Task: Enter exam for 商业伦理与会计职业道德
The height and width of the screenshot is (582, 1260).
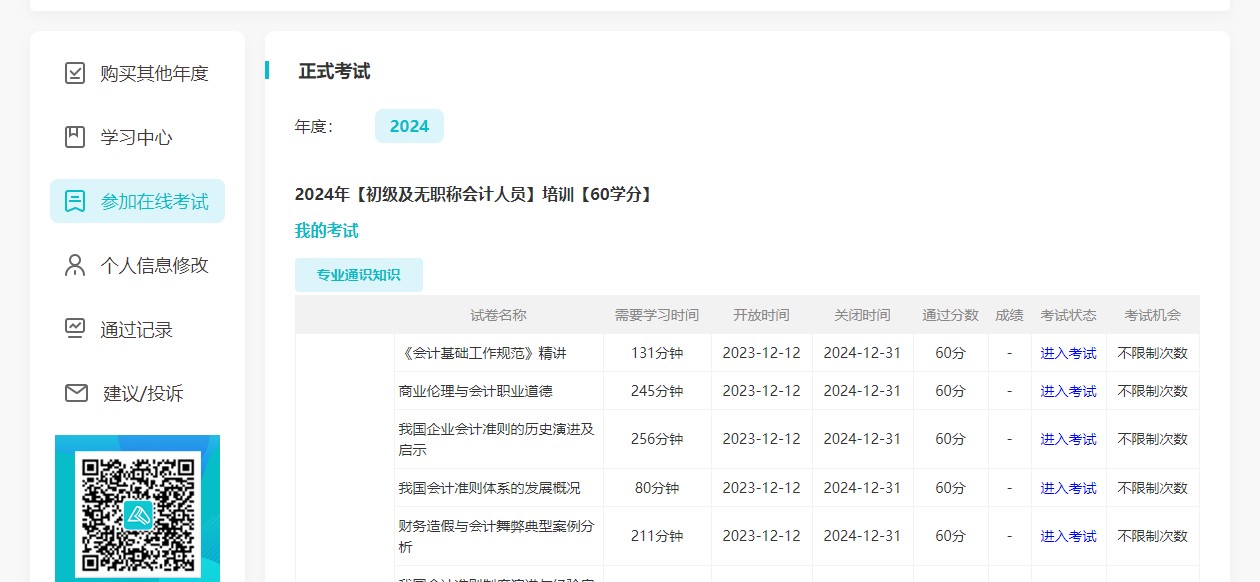Action: point(1068,391)
